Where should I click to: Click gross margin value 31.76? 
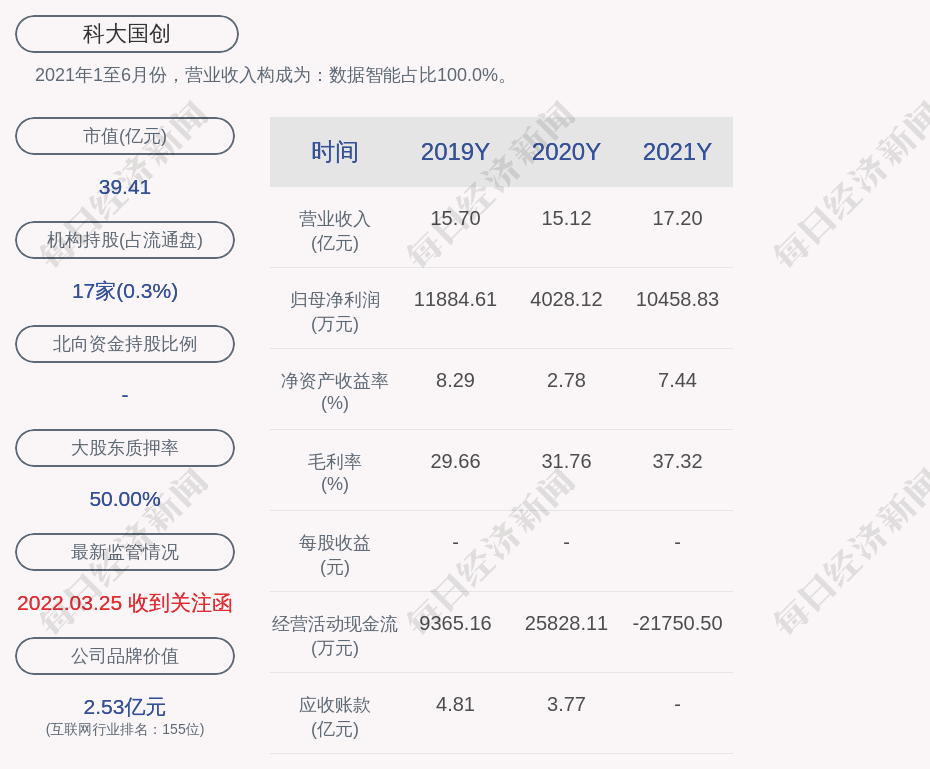tap(566, 461)
